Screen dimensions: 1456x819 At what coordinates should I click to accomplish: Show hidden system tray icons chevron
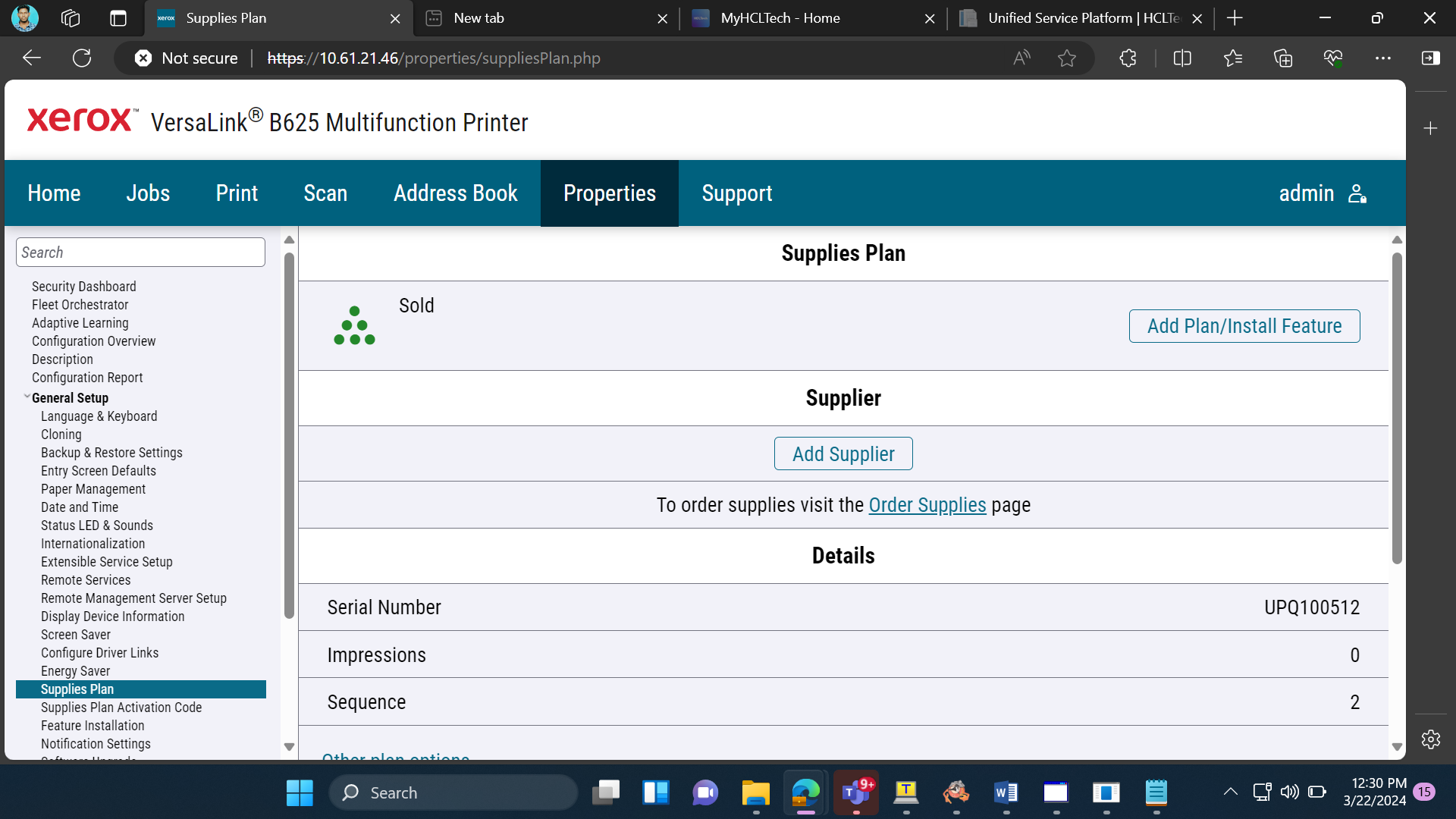tap(1230, 792)
